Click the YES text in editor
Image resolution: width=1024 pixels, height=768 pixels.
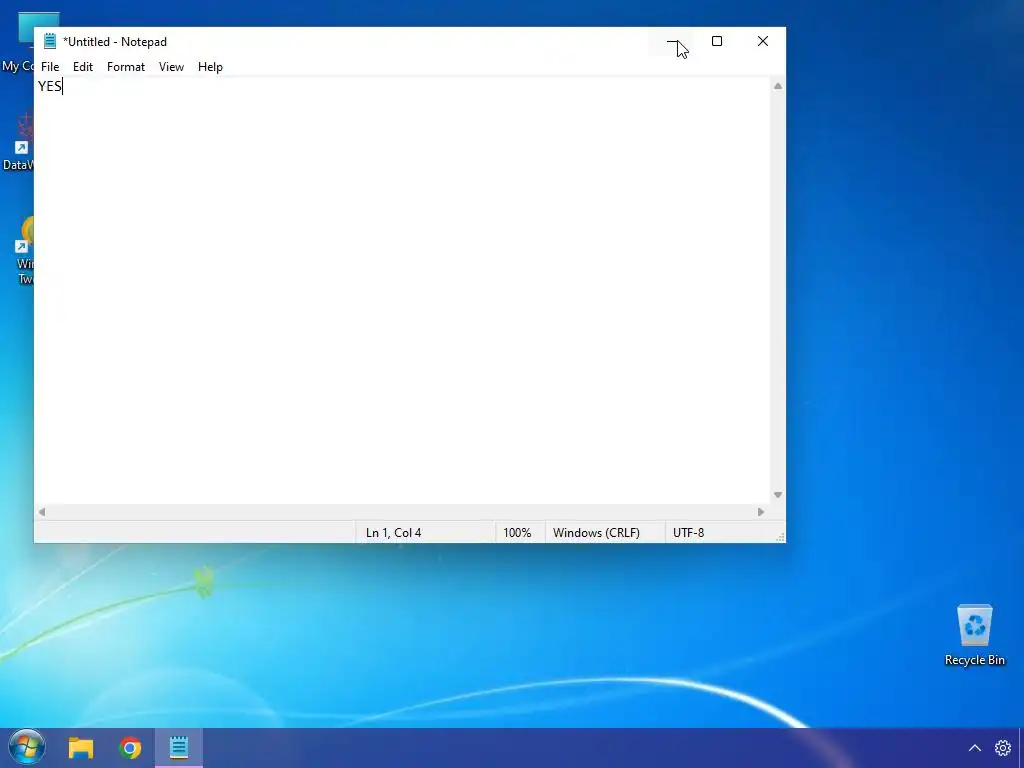[x=50, y=86]
